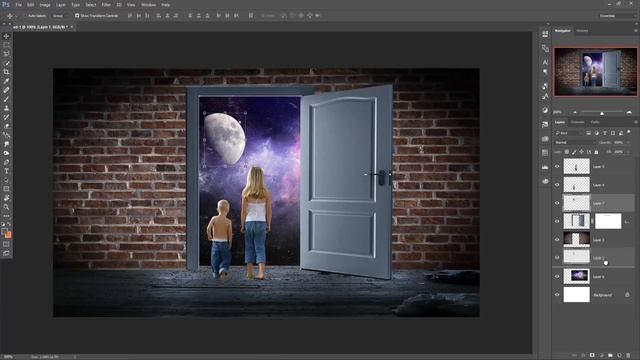
Task: Click the quick mask mode icon
Action: click(x=6, y=244)
